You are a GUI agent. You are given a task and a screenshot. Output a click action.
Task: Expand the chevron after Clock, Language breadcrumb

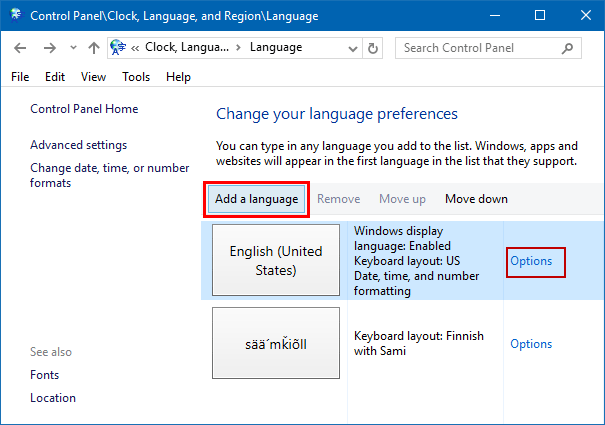click(238, 48)
